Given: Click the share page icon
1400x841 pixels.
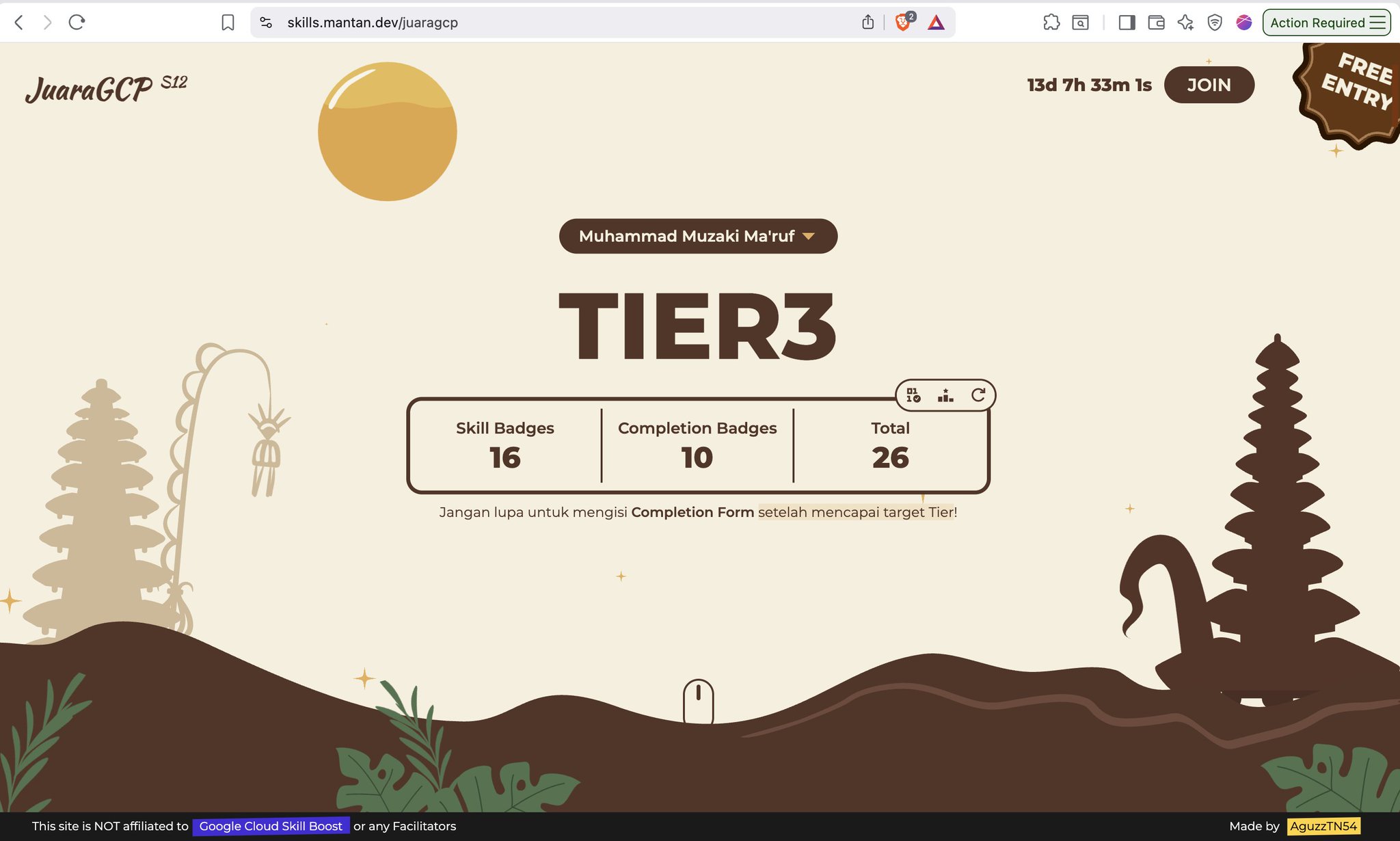Looking at the screenshot, I should click(868, 23).
